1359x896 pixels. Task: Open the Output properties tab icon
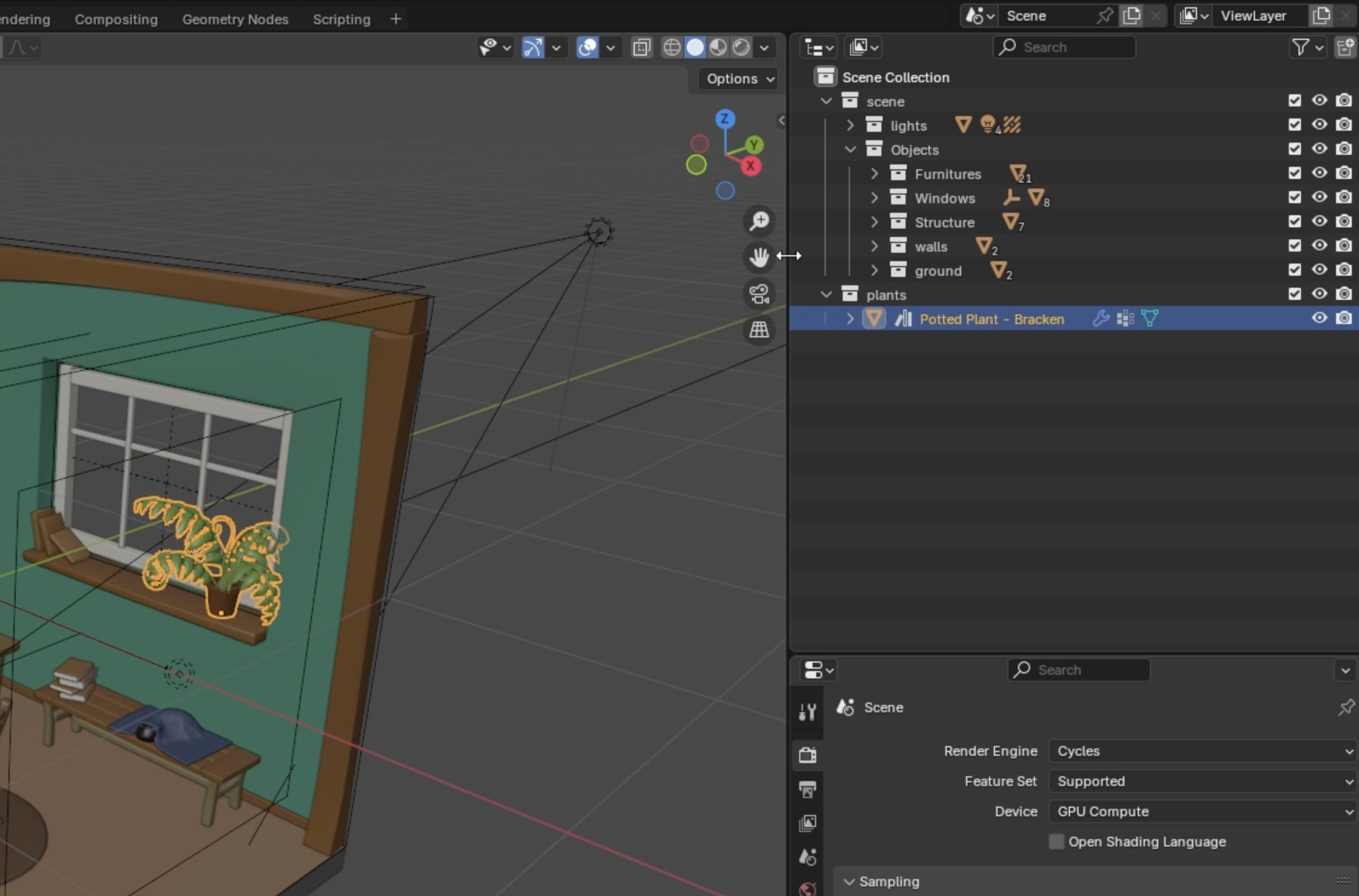coord(808,789)
